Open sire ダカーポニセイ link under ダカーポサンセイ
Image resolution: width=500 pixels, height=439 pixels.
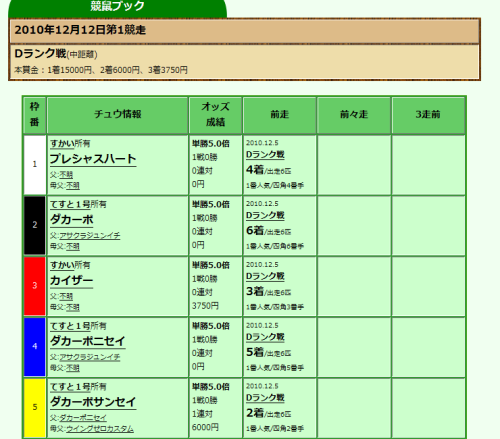coord(83,418)
